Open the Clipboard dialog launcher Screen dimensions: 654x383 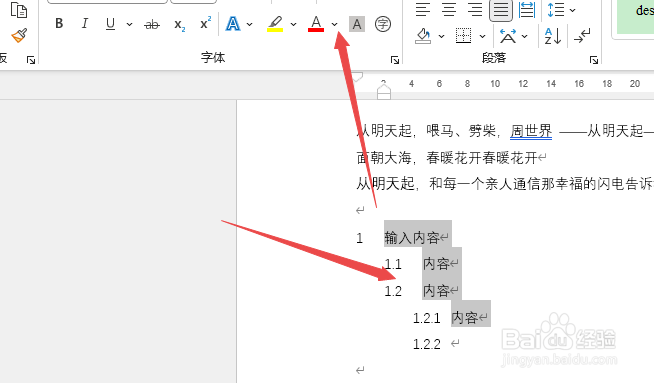[31, 60]
